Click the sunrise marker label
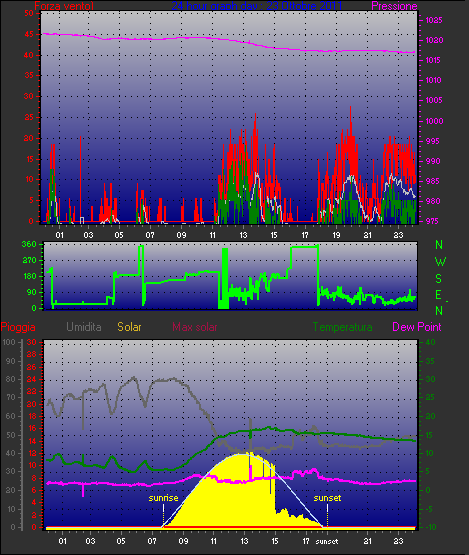 coord(163,498)
